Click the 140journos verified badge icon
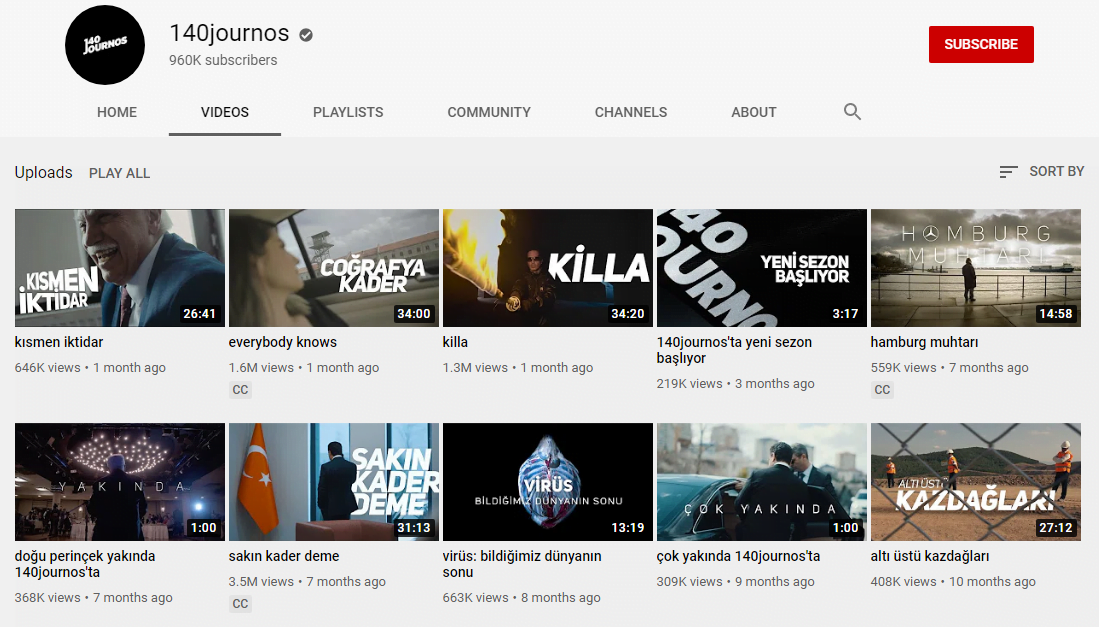This screenshot has width=1099, height=627. (x=305, y=33)
